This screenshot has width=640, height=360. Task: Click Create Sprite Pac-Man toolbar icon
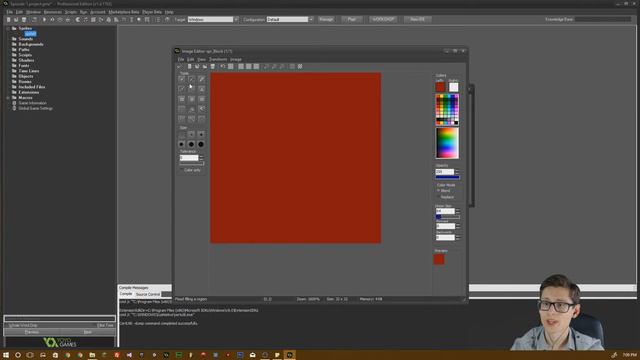click(x=78, y=19)
